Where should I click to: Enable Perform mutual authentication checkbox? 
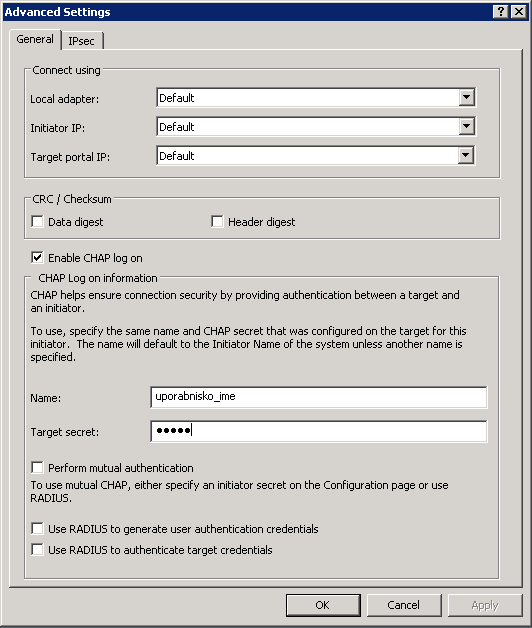[37, 467]
